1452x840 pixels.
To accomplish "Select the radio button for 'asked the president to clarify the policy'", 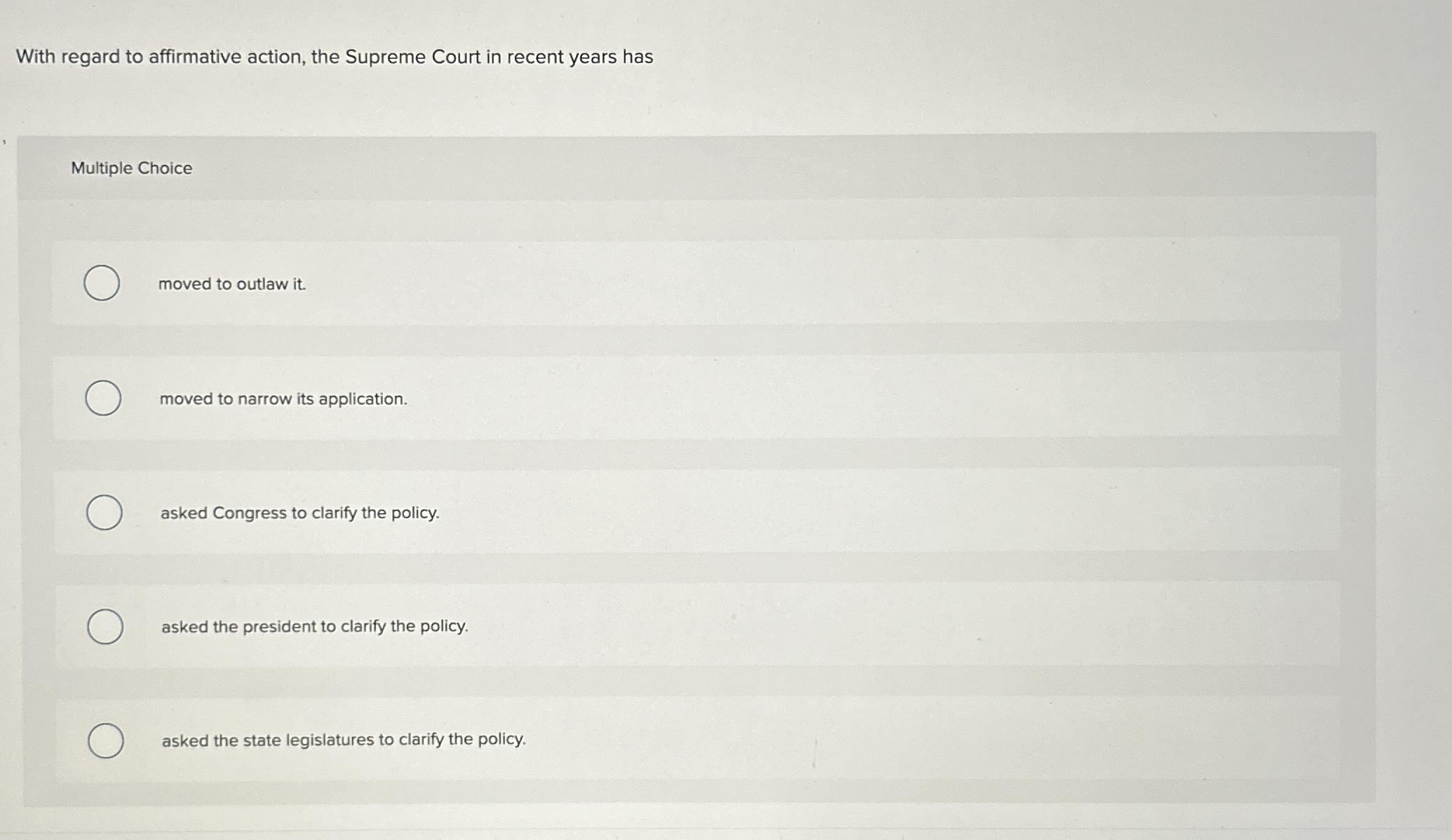I will (x=105, y=627).
